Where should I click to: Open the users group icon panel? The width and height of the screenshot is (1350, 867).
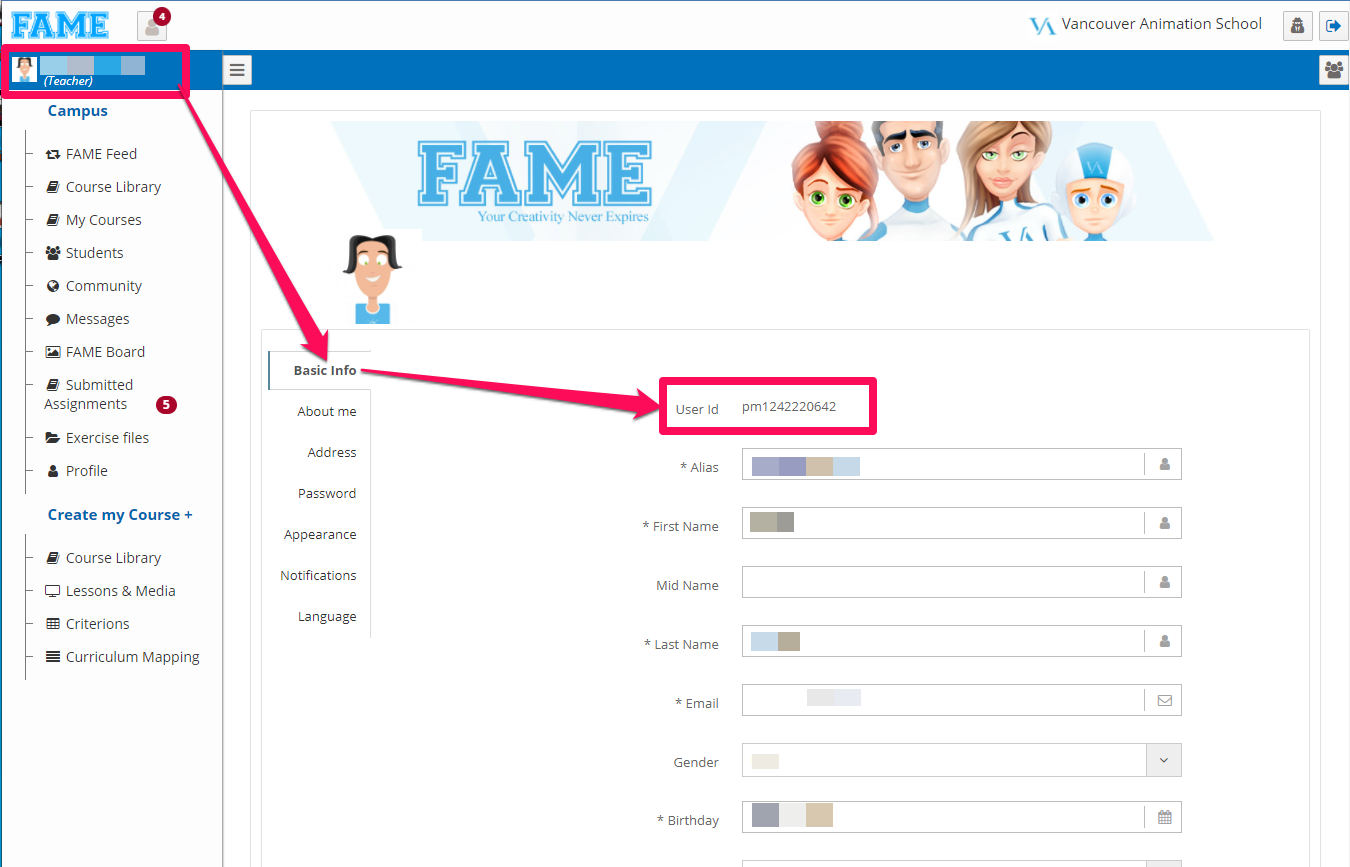pyautogui.click(x=1334, y=70)
